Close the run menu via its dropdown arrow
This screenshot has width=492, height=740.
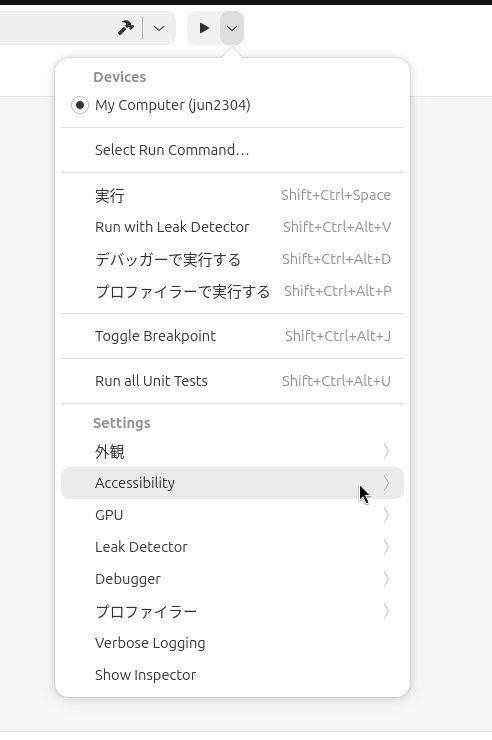point(232,28)
